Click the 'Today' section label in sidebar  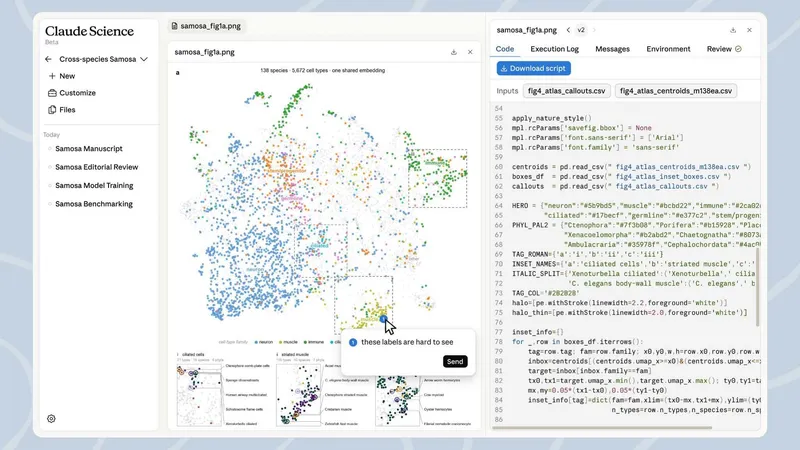(x=52, y=135)
